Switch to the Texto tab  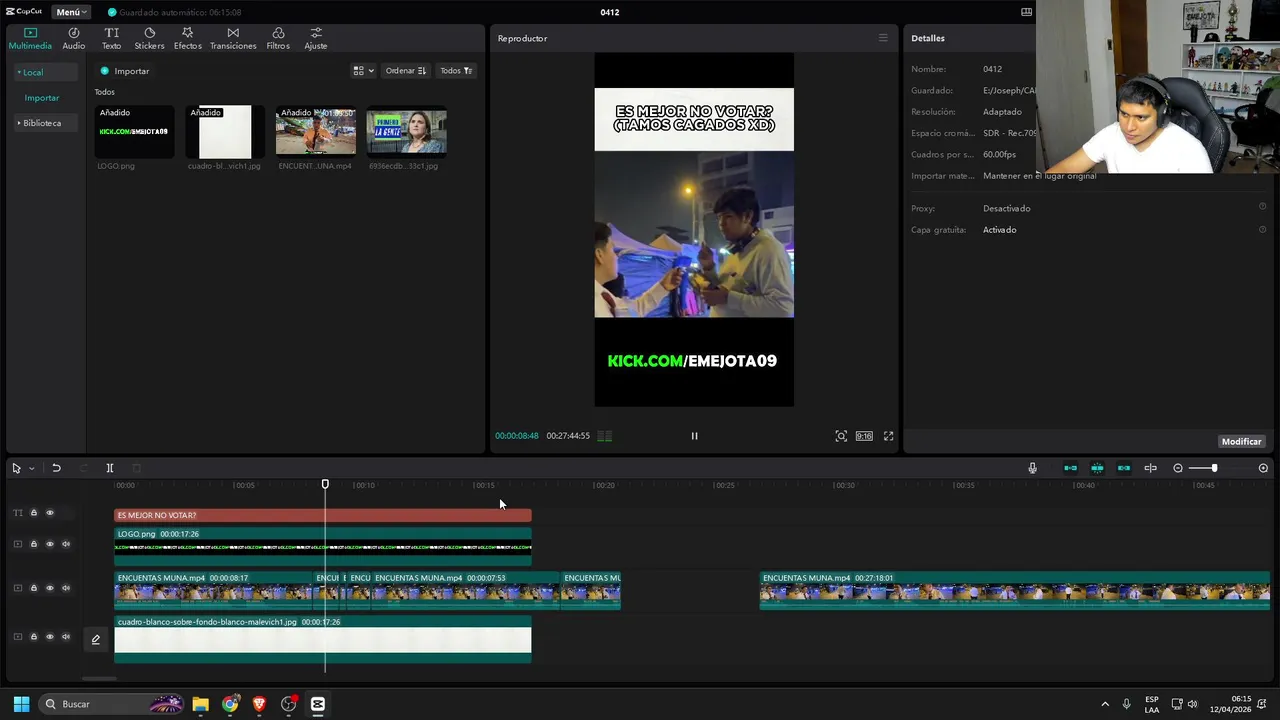(x=111, y=39)
